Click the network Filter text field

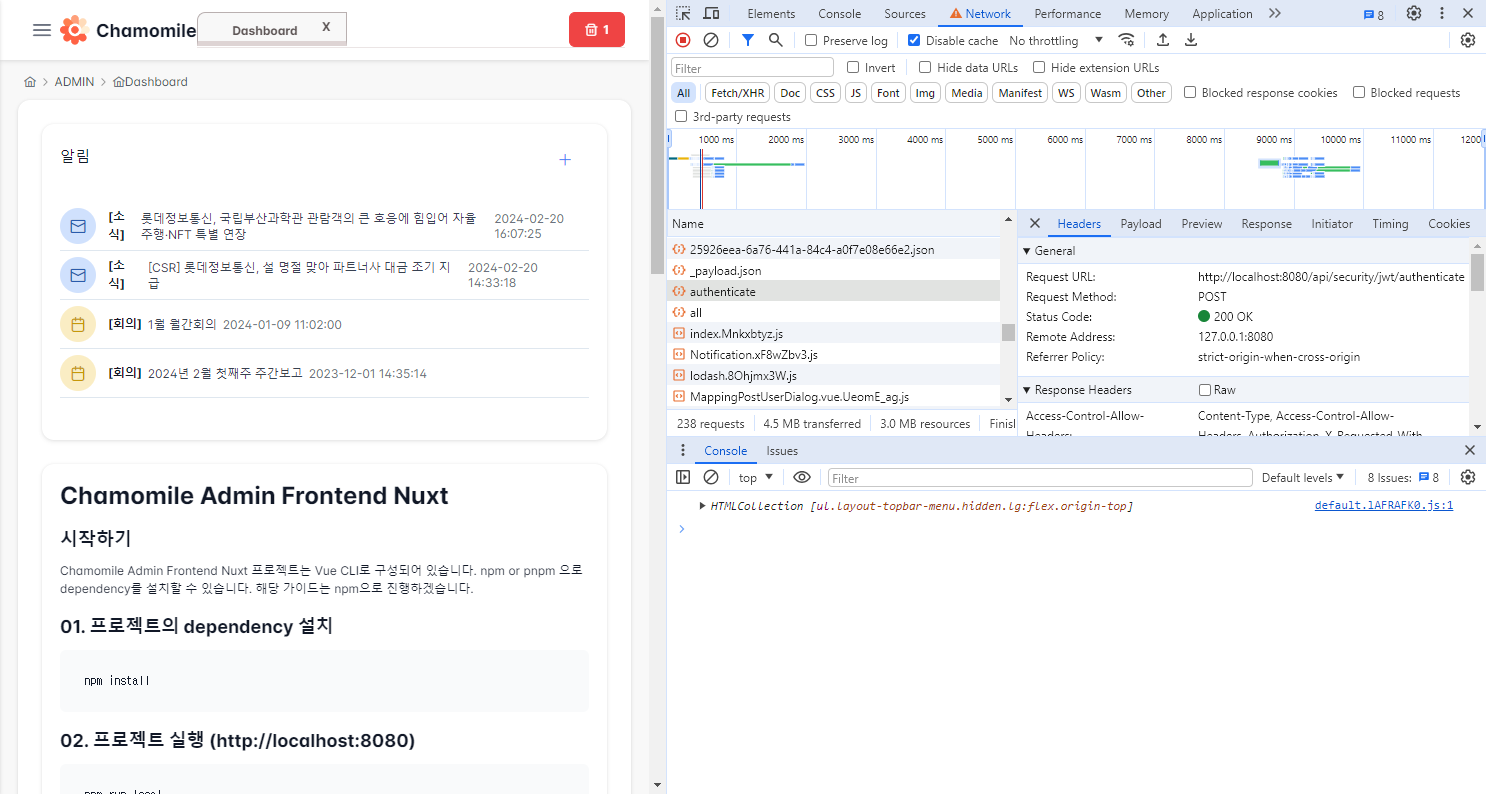(x=752, y=67)
